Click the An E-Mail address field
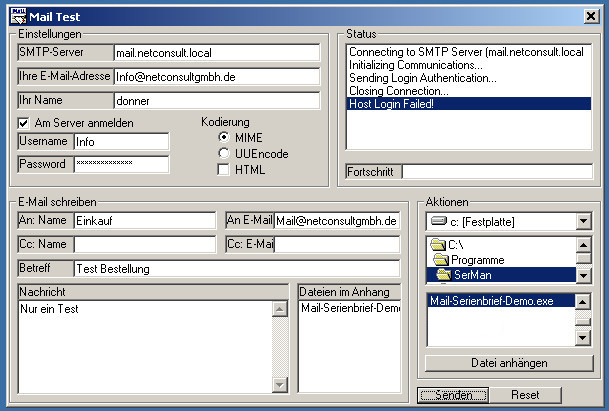 click(x=337, y=221)
